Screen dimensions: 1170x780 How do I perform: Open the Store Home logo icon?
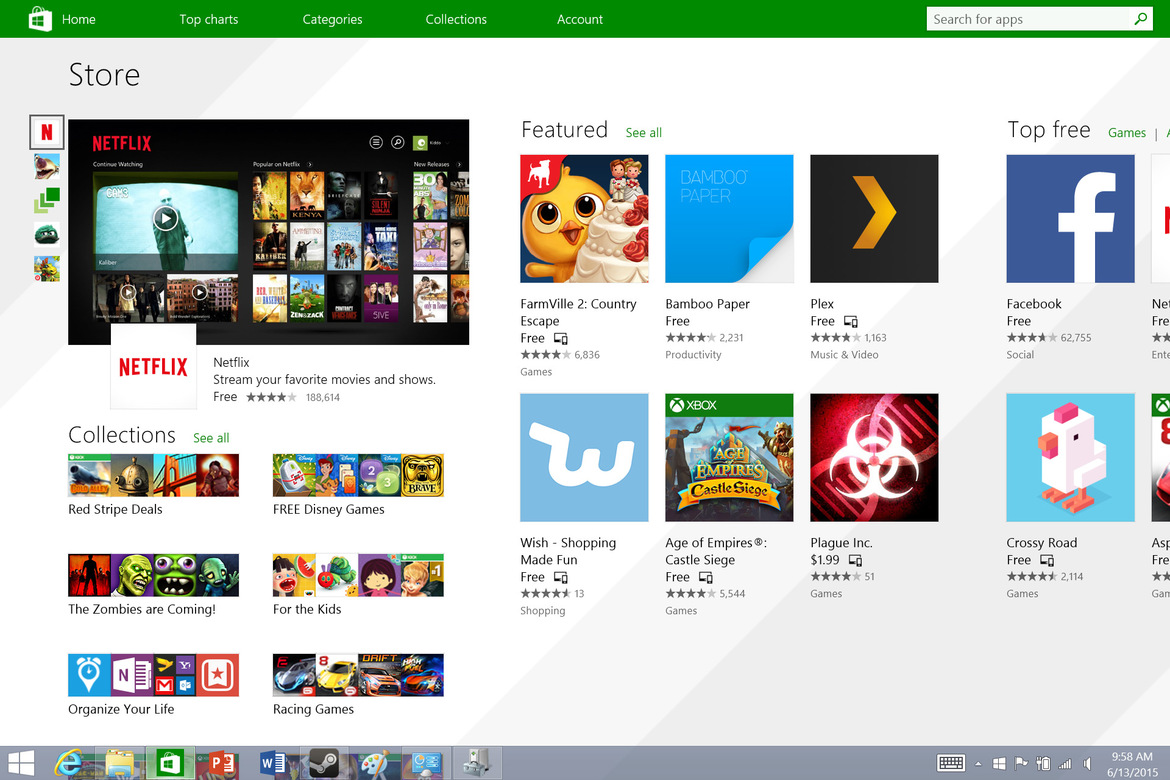pyautogui.click(x=40, y=19)
